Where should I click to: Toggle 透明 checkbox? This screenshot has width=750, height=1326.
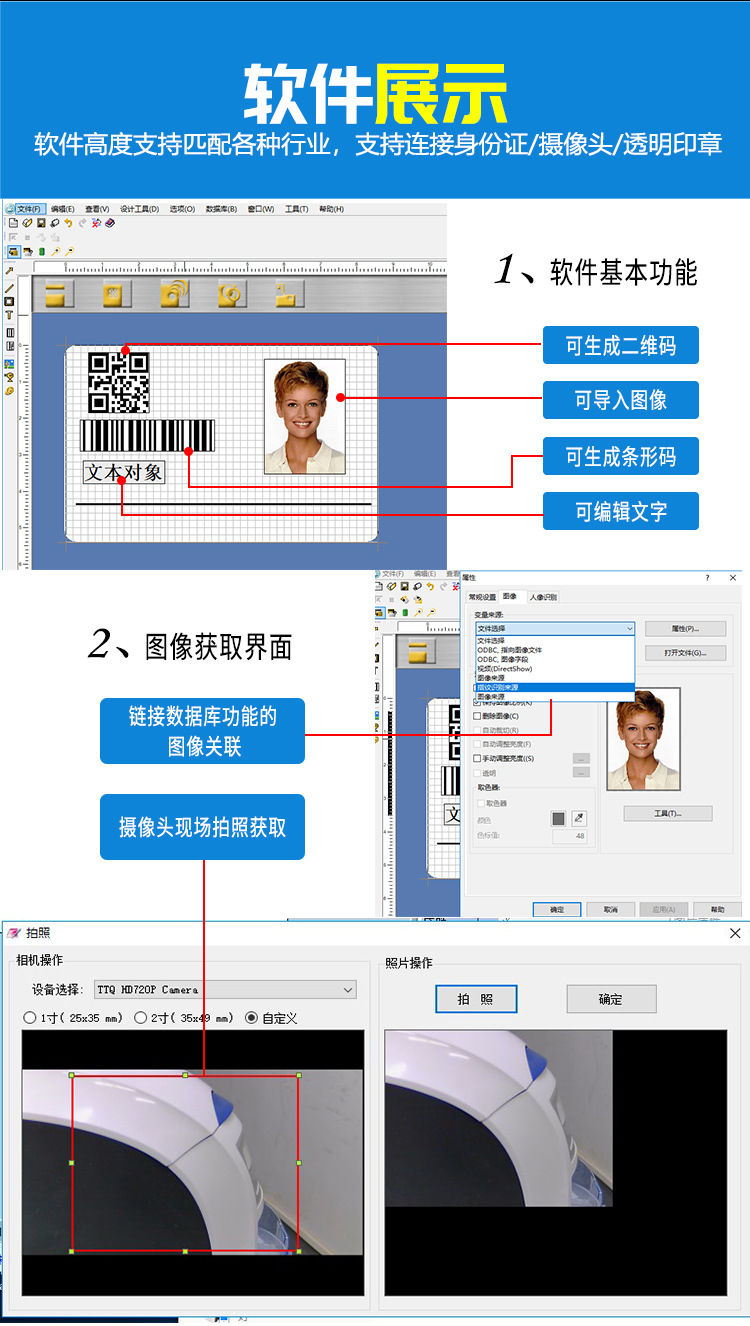476,773
